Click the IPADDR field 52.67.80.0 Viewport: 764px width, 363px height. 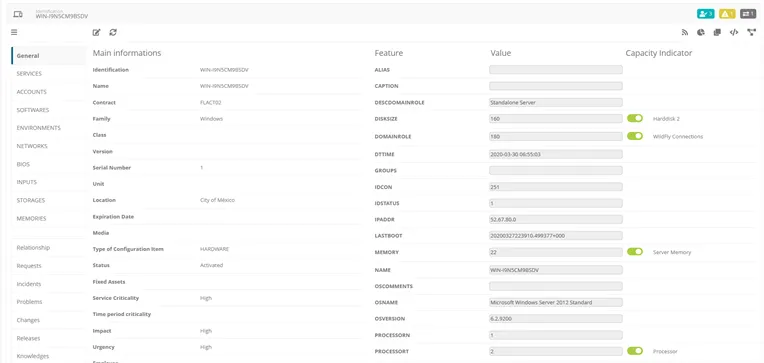pos(555,220)
